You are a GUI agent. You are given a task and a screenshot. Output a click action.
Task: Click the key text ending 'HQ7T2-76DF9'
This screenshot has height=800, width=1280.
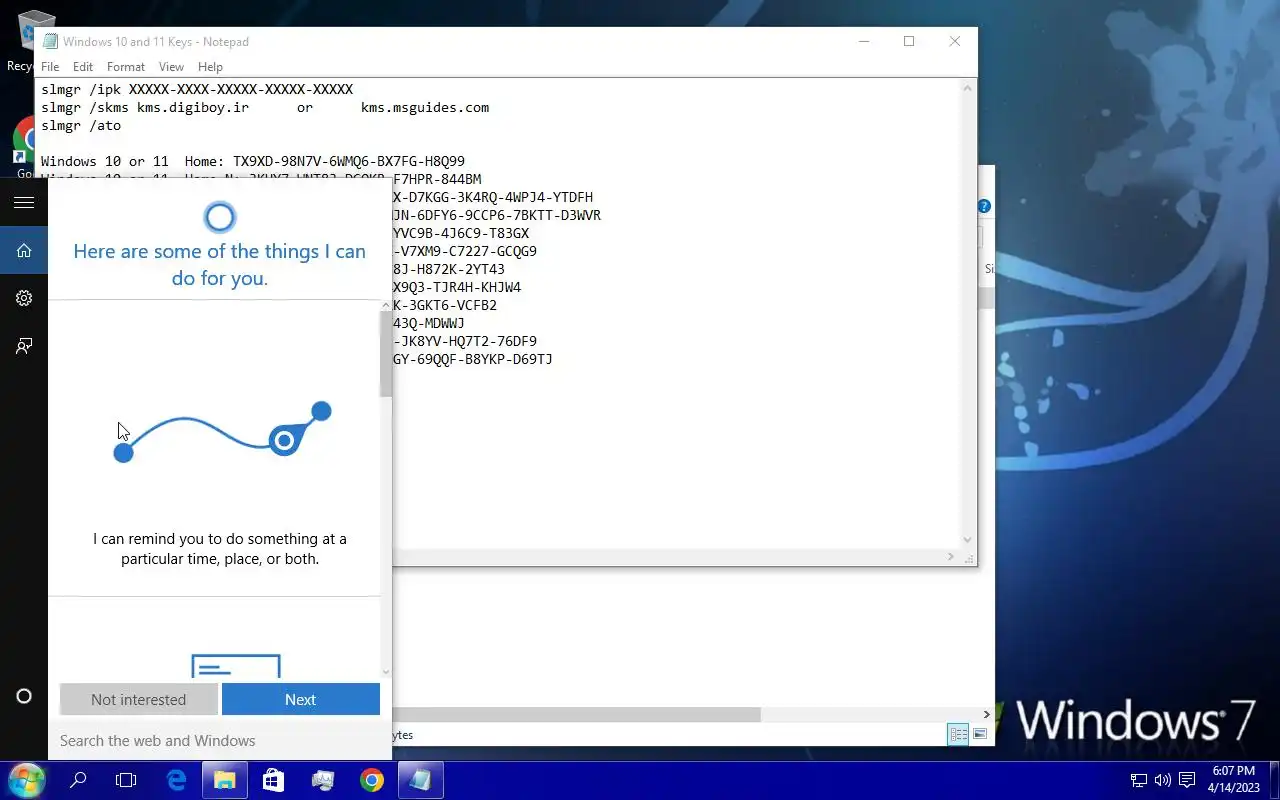click(465, 341)
